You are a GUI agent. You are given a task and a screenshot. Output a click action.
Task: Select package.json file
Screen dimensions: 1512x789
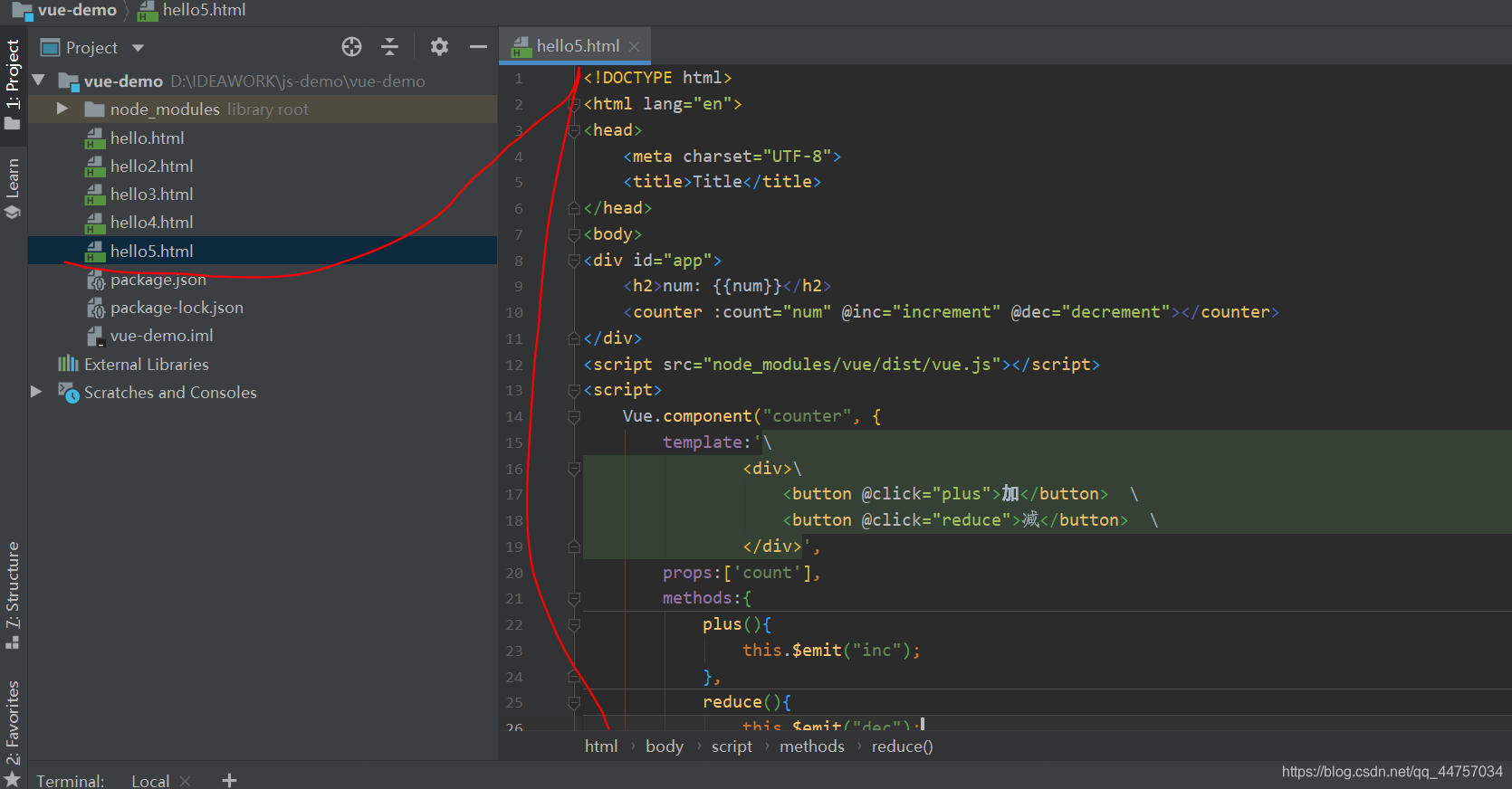point(158,280)
